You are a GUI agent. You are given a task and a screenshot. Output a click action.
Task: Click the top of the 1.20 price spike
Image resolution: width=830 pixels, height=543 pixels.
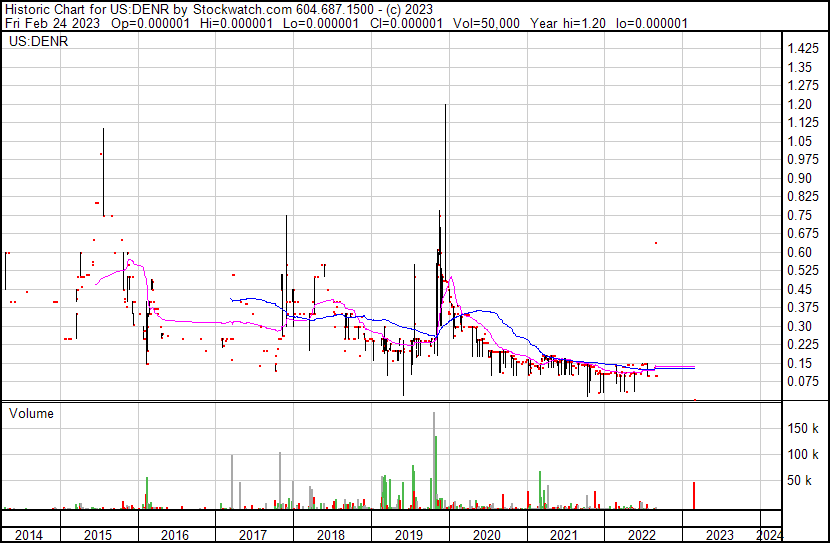pyautogui.click(x=444, y=106)
